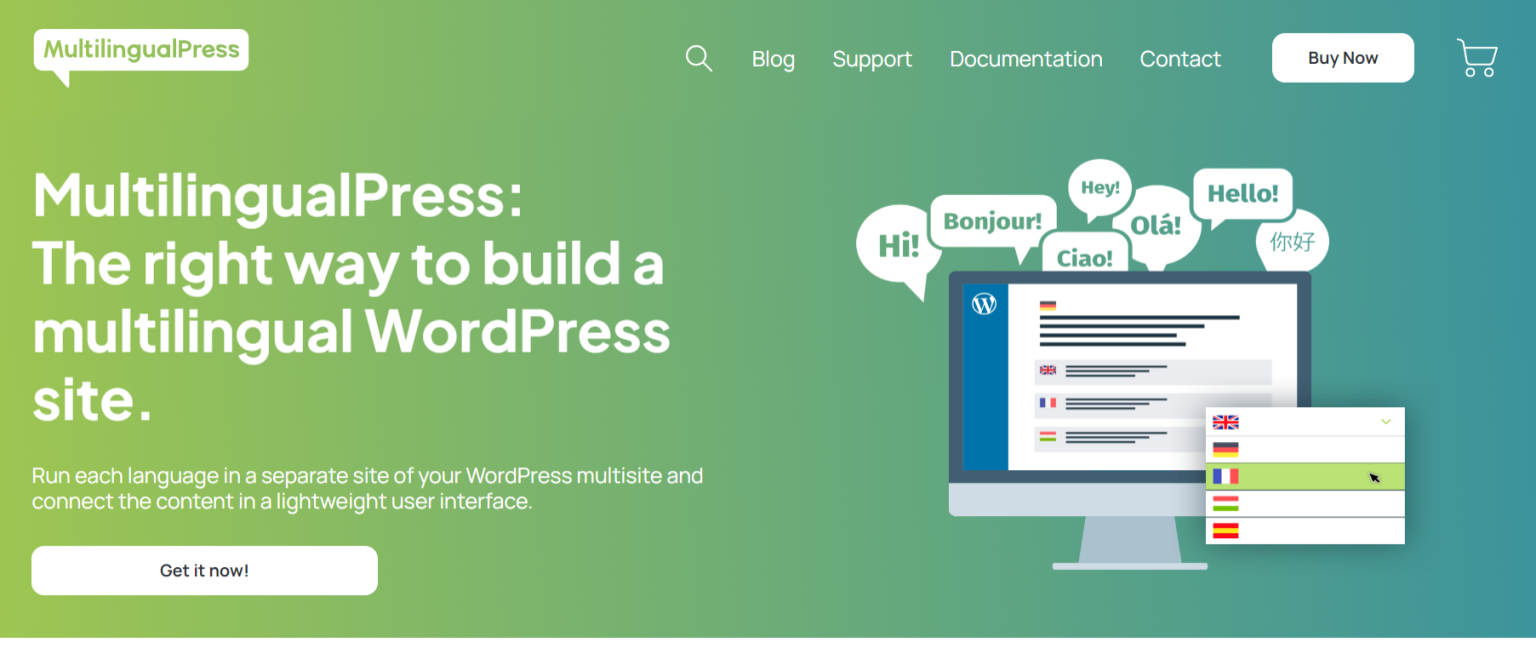
Task: Click the MultilingualPress logo
Action: 140,48
